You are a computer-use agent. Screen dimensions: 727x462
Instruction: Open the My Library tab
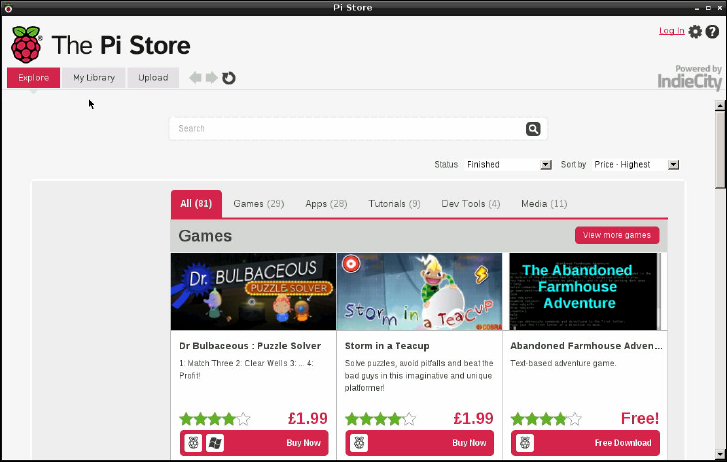tap(94, 77)
